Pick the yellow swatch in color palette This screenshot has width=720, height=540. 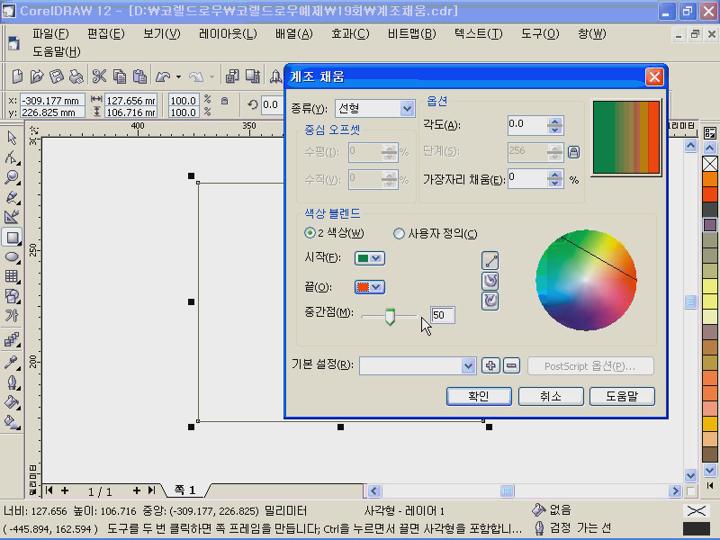(x=710, y=286)
